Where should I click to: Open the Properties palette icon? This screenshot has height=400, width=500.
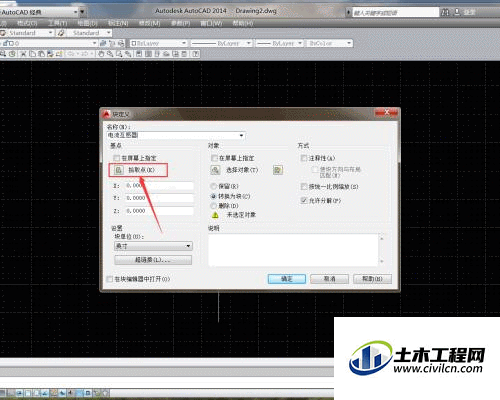click(139, 53)
